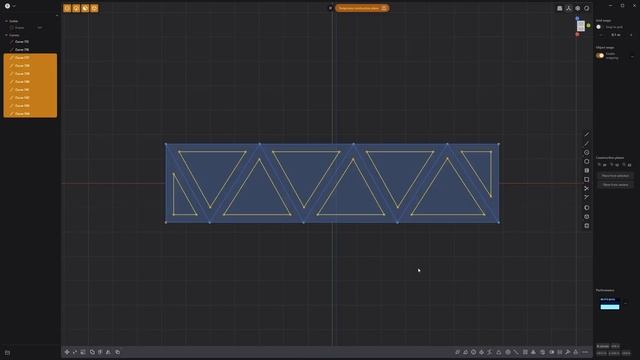The image size is (640, 360).
Task: Open the three-dots more commands menu
Action: tap(585, 352)
